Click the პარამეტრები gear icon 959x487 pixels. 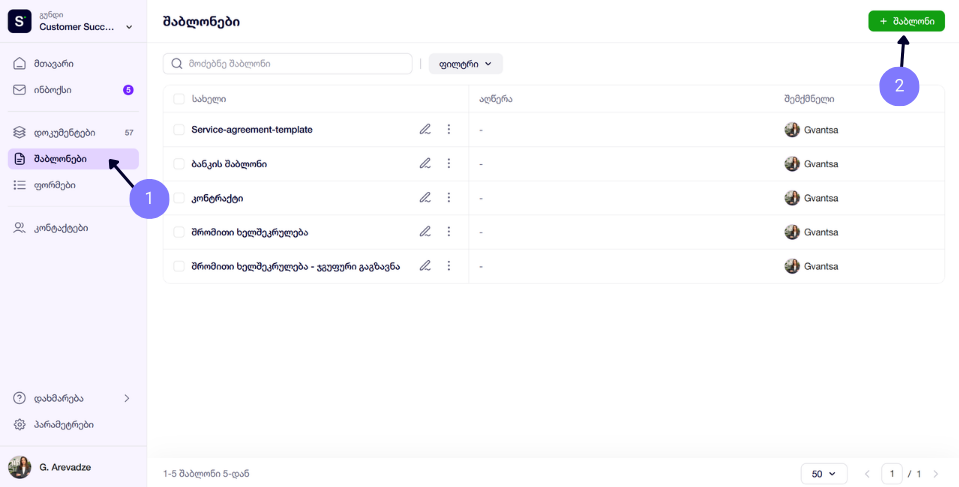click(20, 425)
